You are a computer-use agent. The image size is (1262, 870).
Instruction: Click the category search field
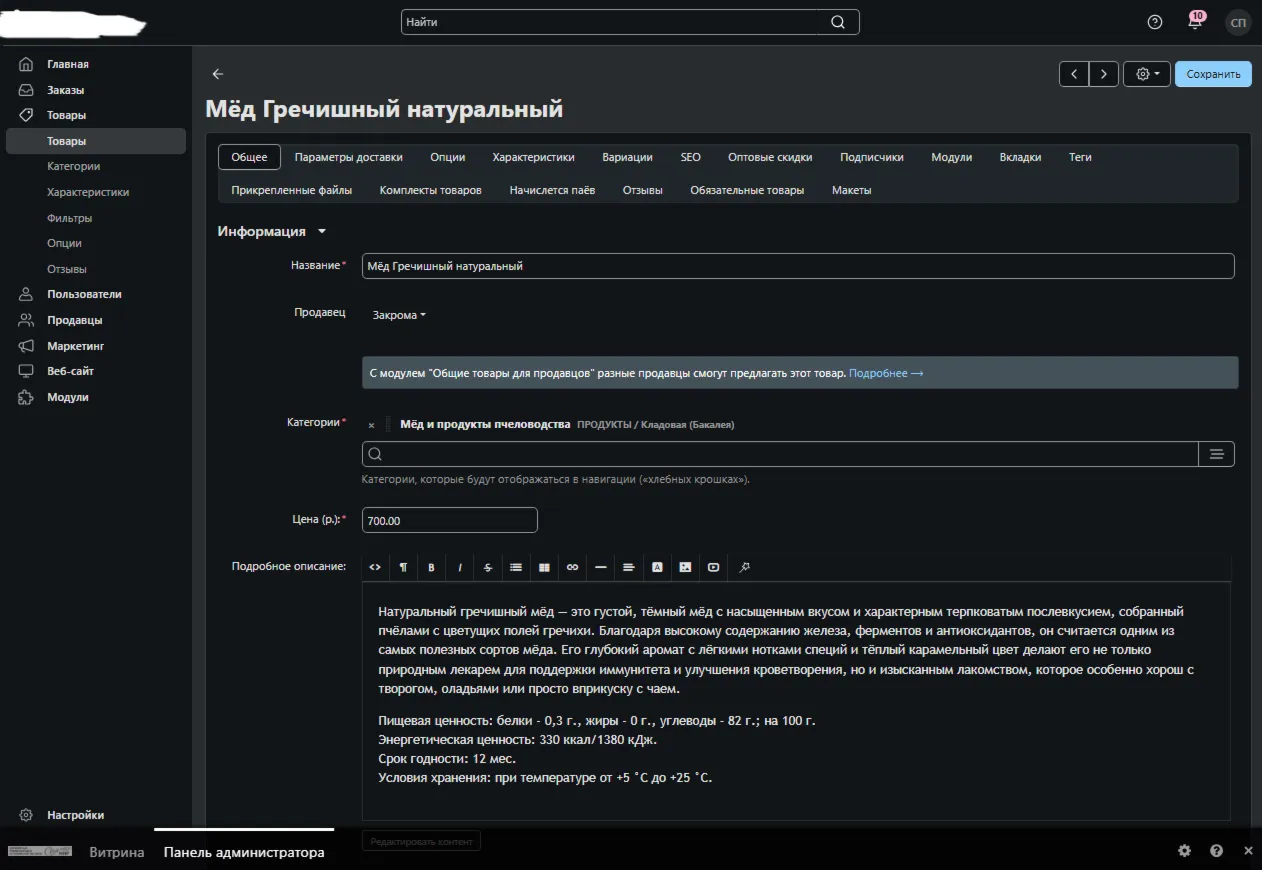[x=780, y=454]
